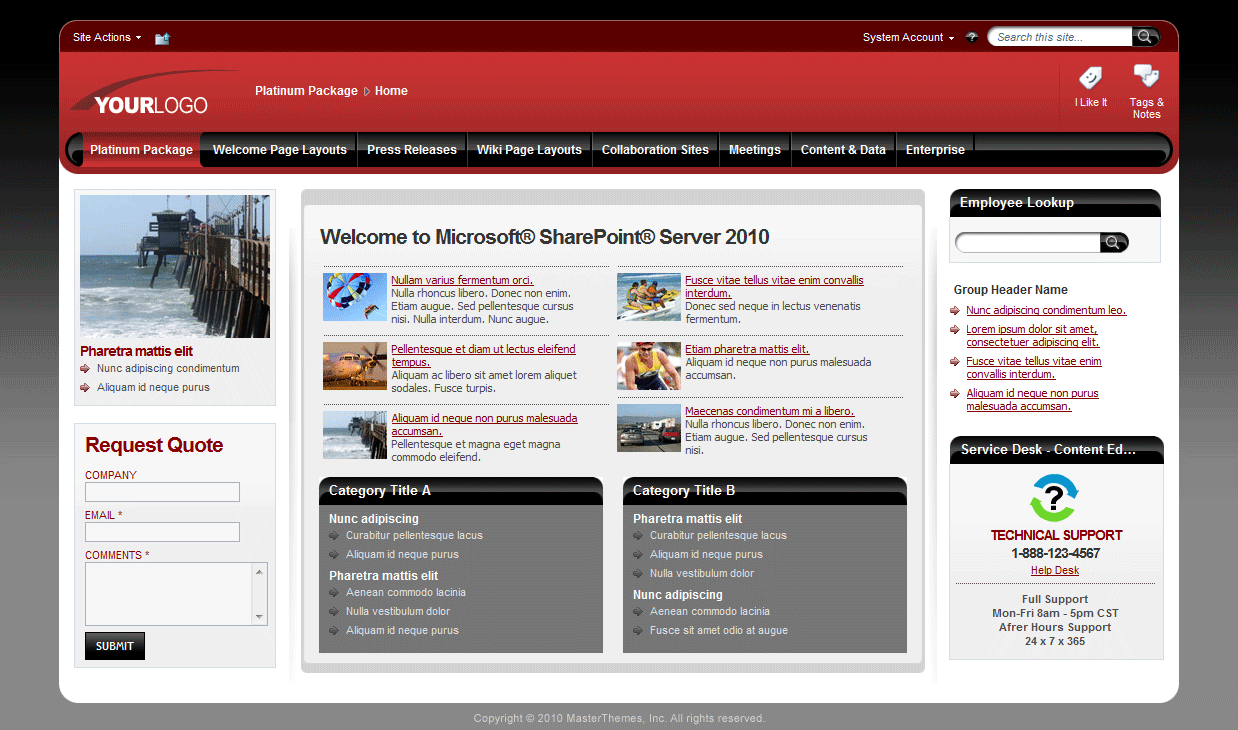This screenshot has width=1238, height=730.
Task: Open the help icon beside System Account
Action: (971, 37)
